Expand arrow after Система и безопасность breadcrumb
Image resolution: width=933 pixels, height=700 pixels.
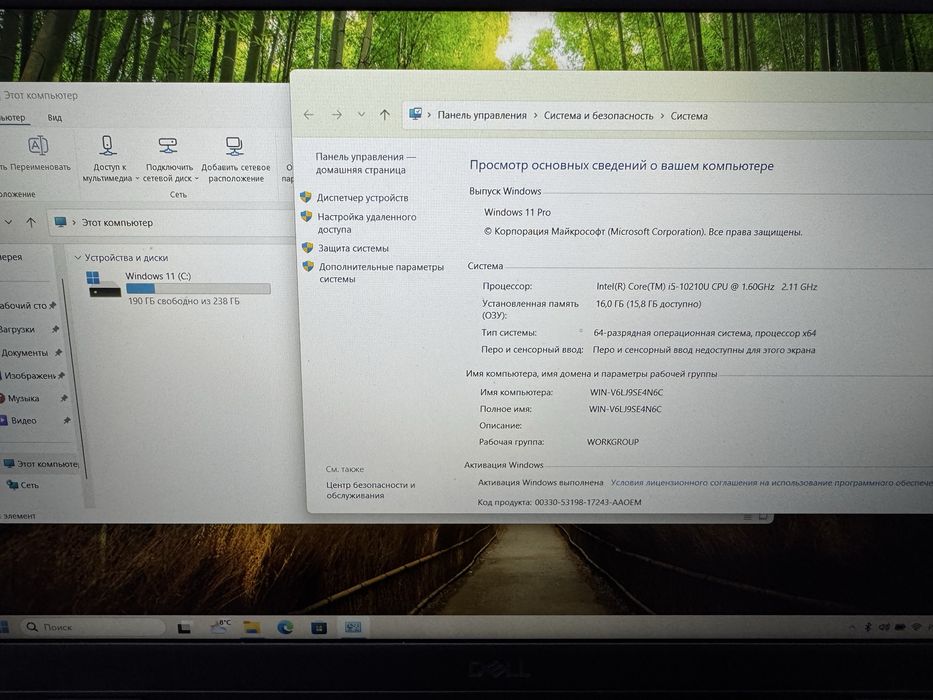(662, 115)
